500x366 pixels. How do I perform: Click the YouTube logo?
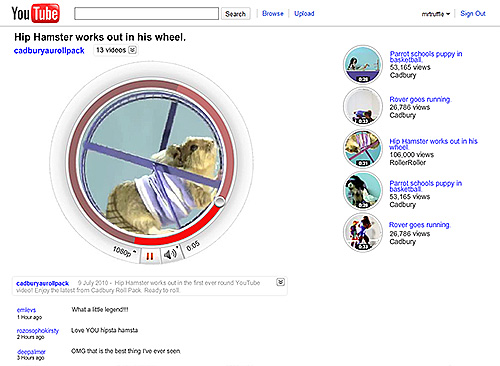pos(36,13)
